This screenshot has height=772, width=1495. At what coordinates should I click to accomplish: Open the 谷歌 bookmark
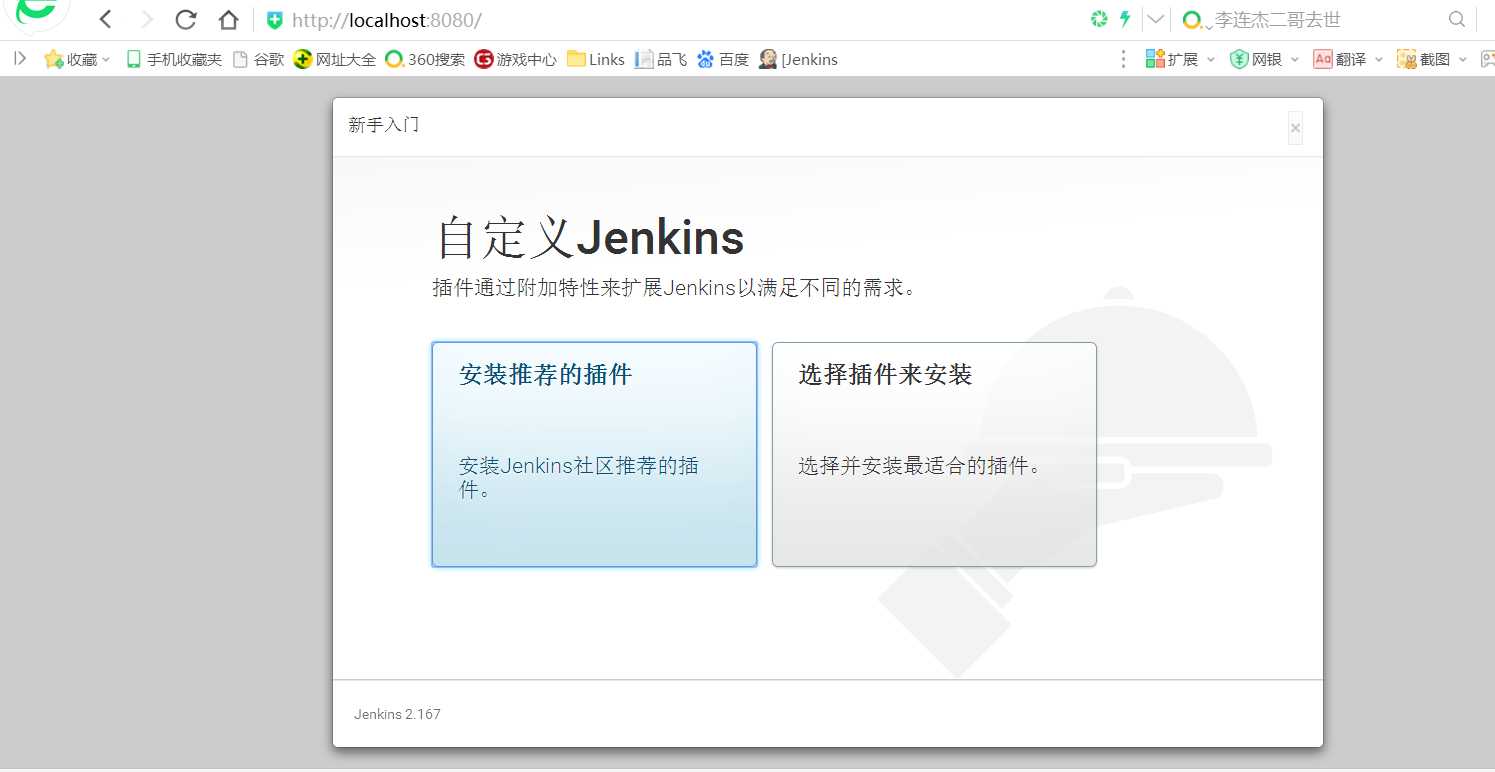click(x=259, y=59)
